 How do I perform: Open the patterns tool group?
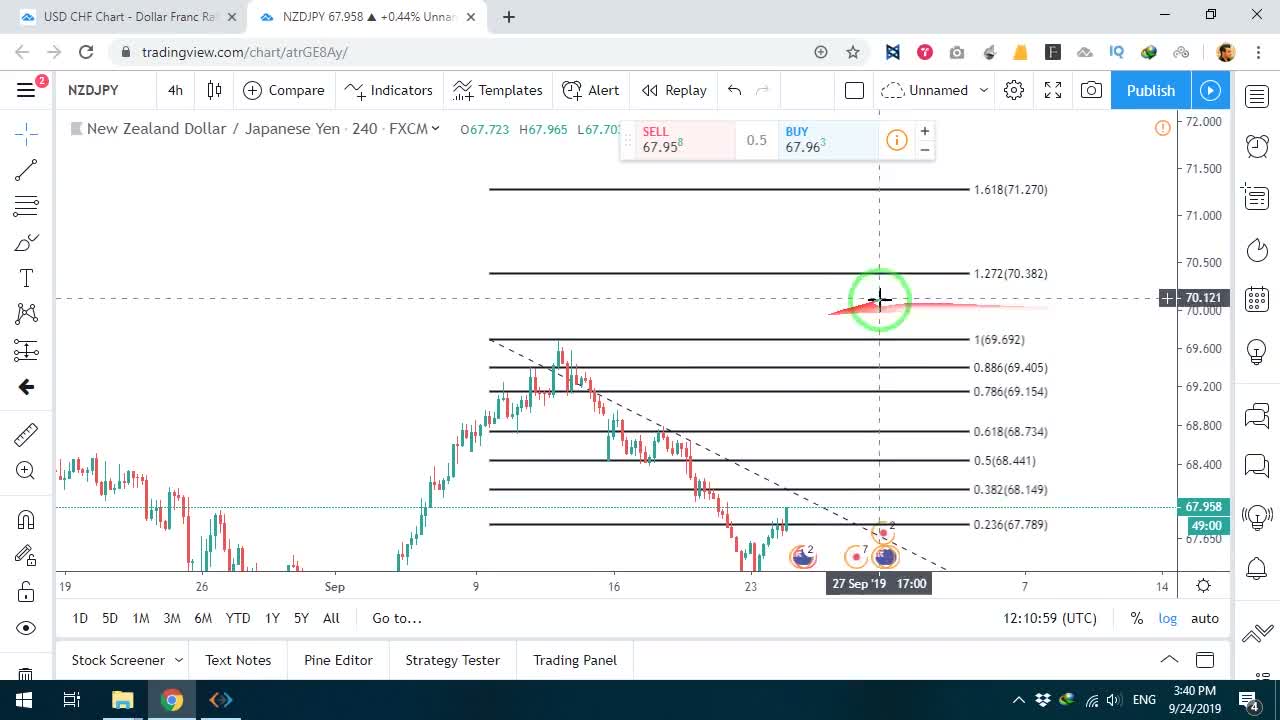tap(27, 314)
